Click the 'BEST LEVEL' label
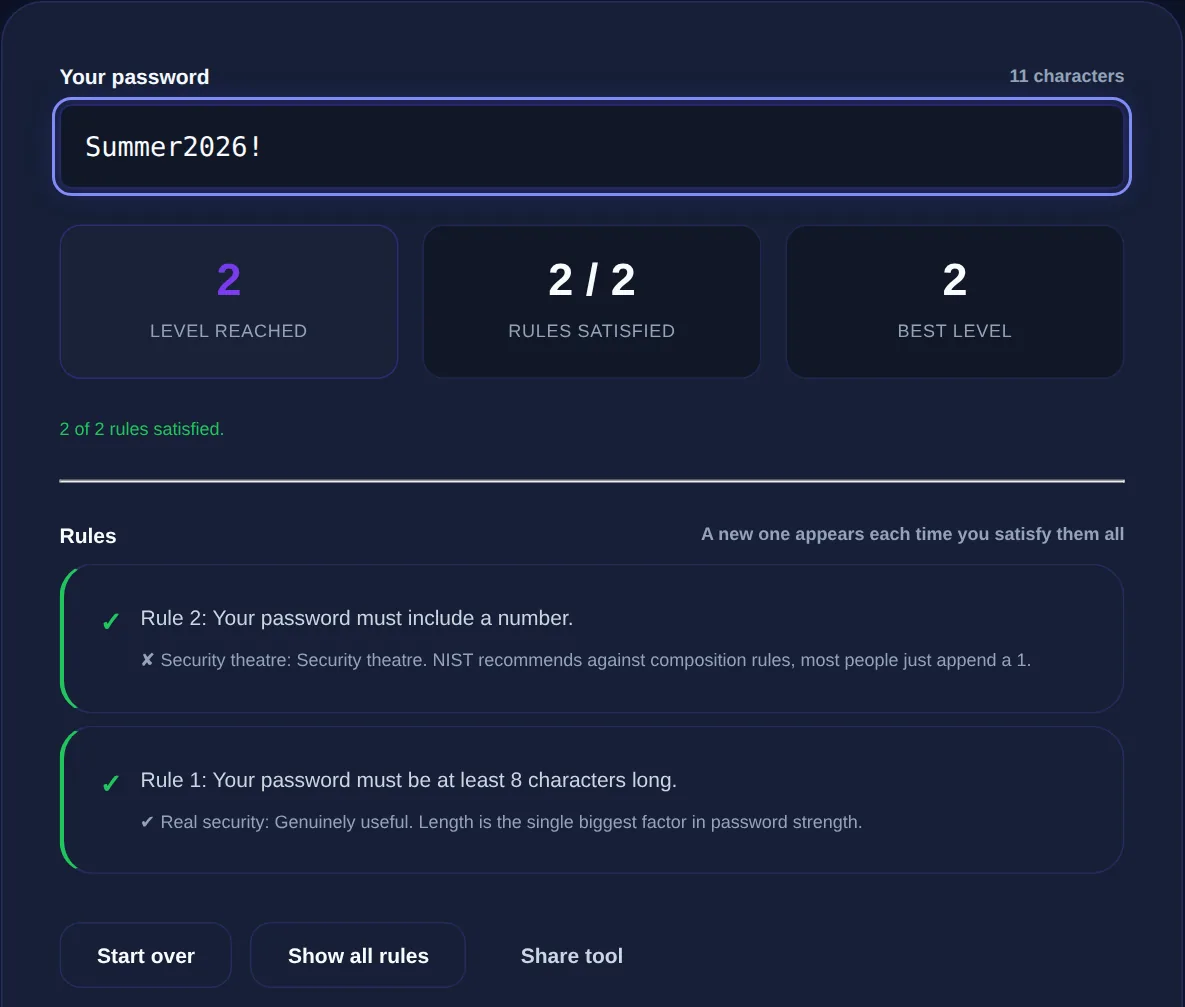Viewport: 1185px width, 1007px height. click(954, 331)
